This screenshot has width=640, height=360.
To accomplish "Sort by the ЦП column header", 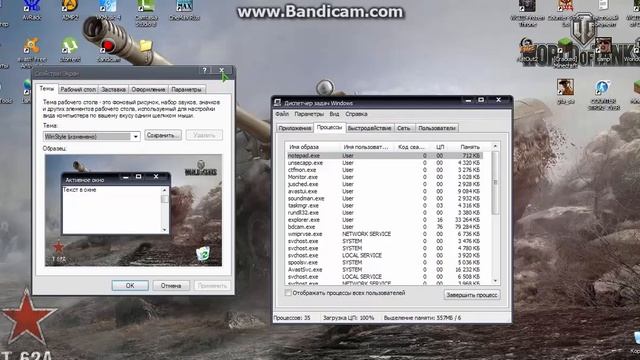I will click(x=440, y=147).
